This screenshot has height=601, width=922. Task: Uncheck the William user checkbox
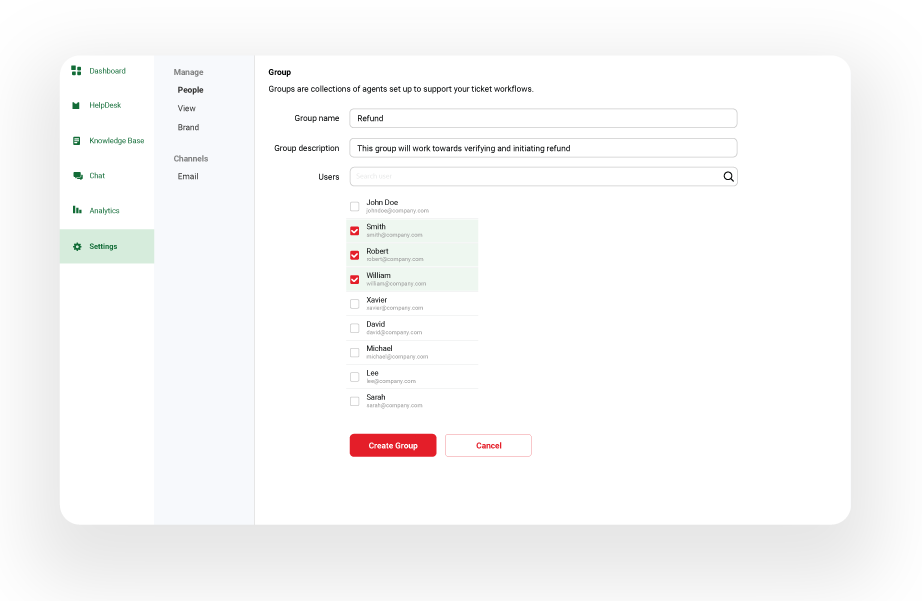(355, 280)
